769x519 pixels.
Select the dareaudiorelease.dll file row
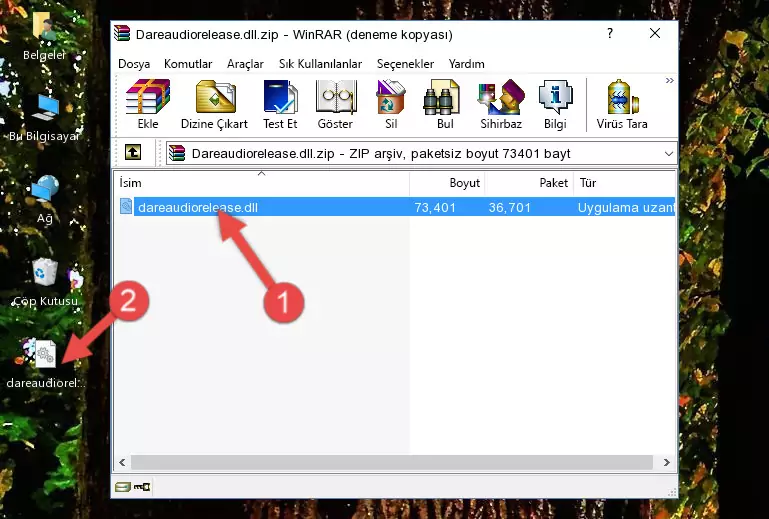click(x=396, y=207)
